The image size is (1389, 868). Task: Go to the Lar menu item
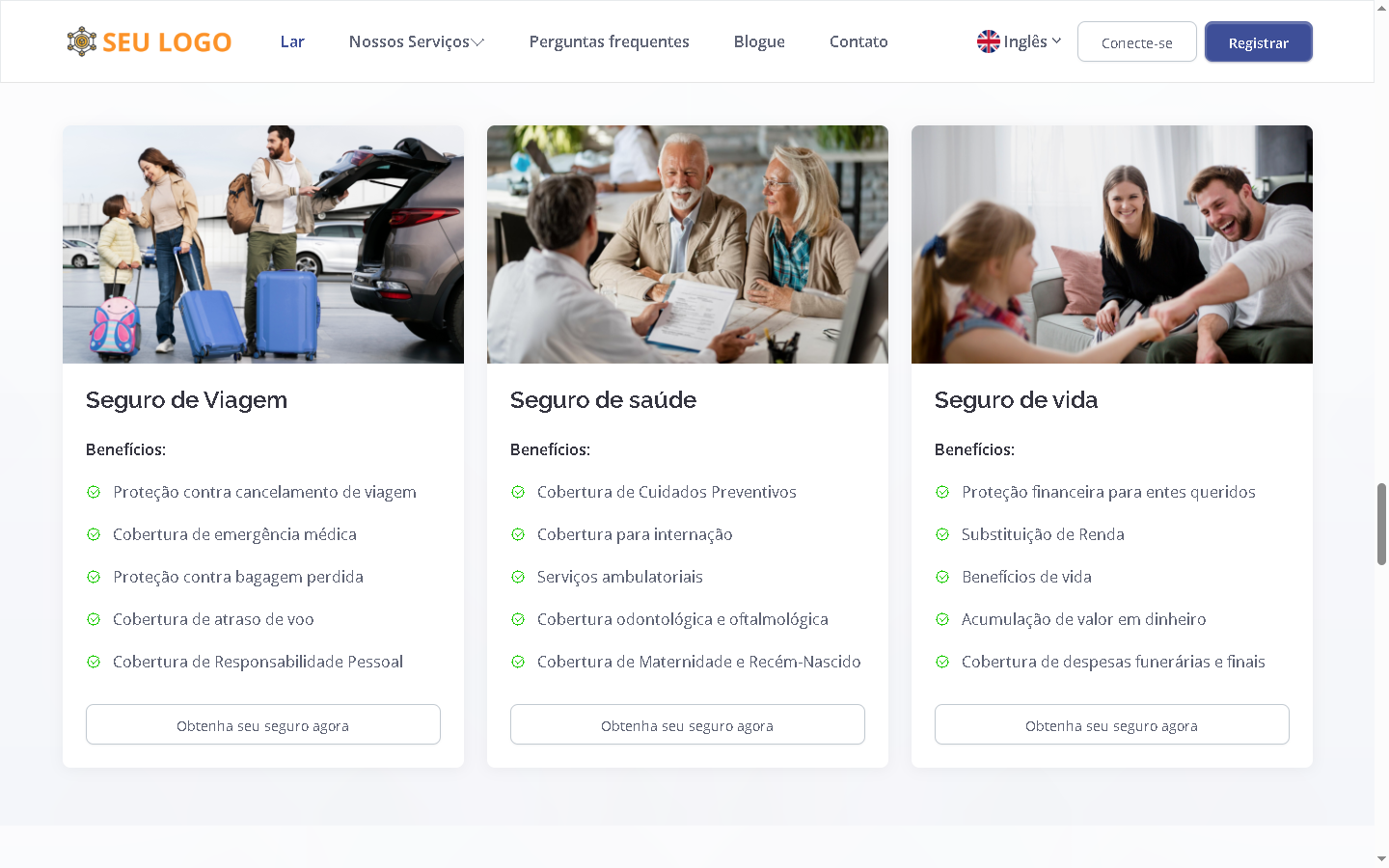click(x=292, y=41)
